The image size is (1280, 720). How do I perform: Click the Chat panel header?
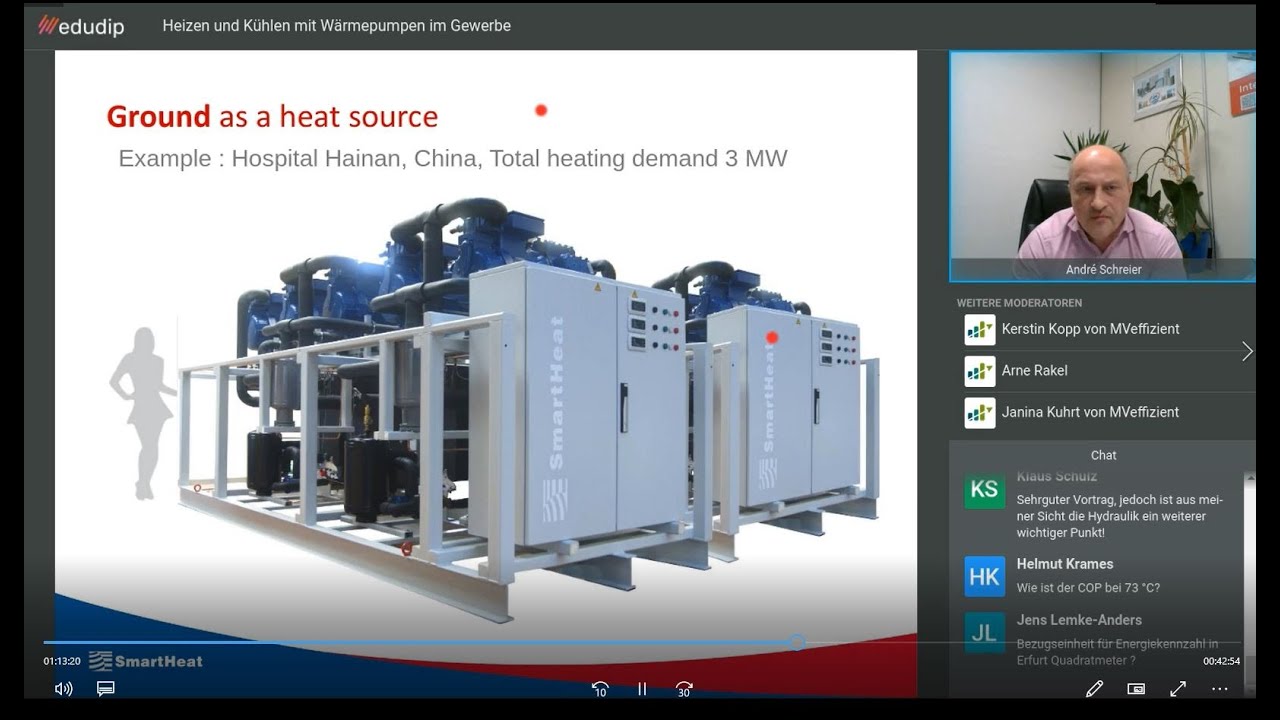1103,455
